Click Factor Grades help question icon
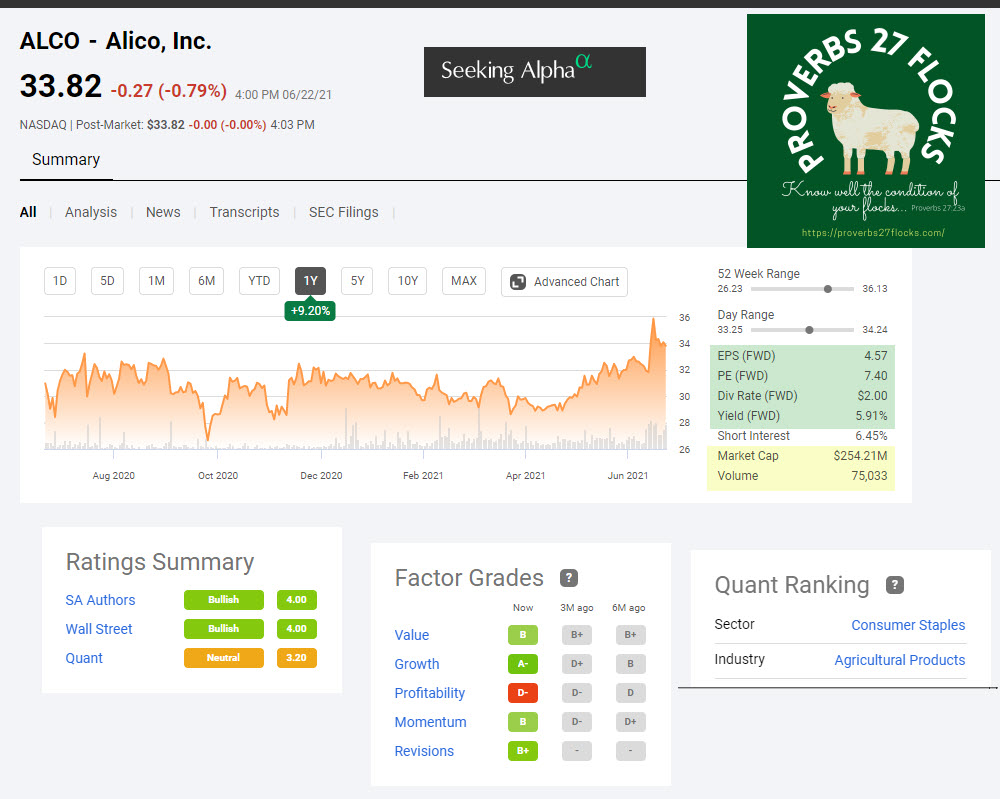 click(x=569, y=578)
